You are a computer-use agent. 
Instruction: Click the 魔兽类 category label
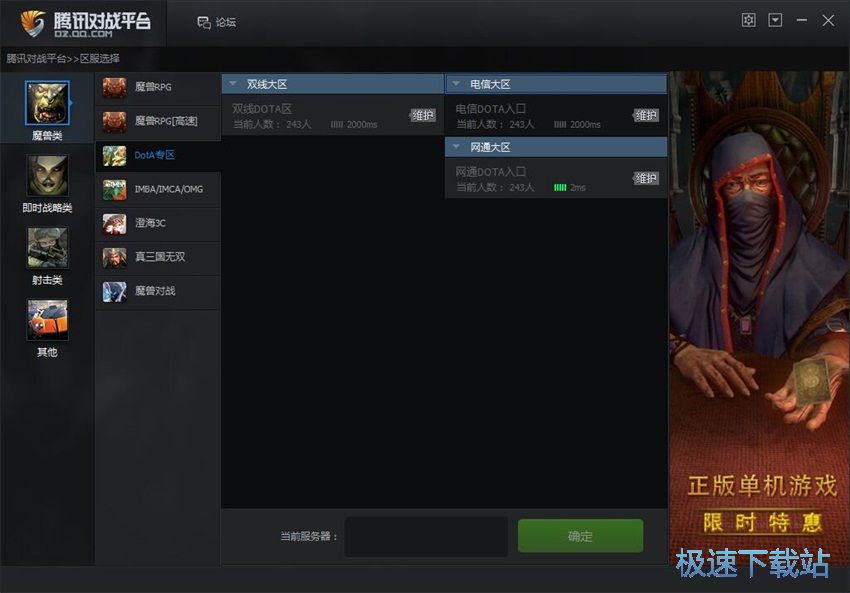pyautogui.click(x=47, y=136)
